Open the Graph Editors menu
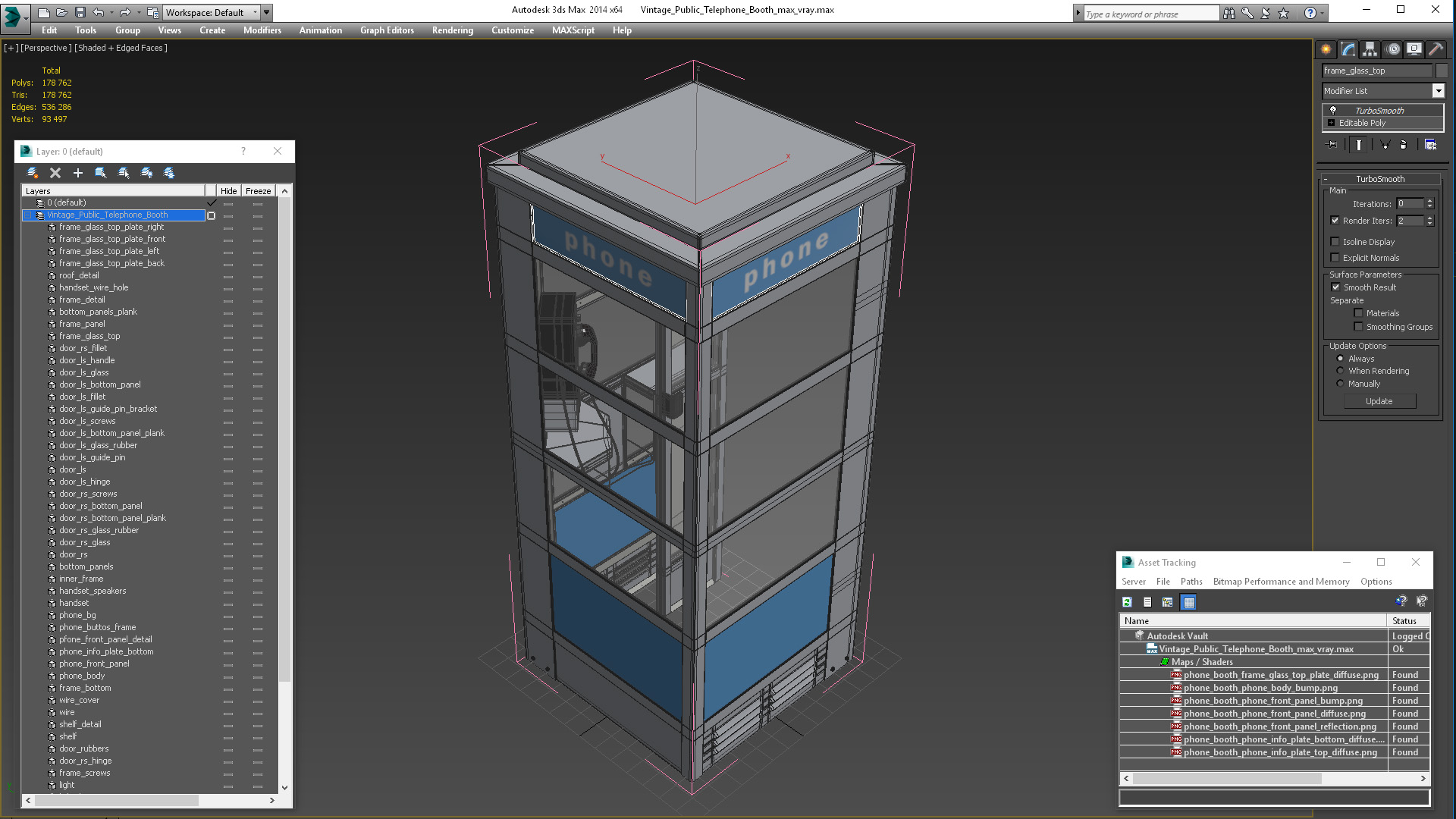The width and height of the screenshot is (1456, 819). (387, 30)
